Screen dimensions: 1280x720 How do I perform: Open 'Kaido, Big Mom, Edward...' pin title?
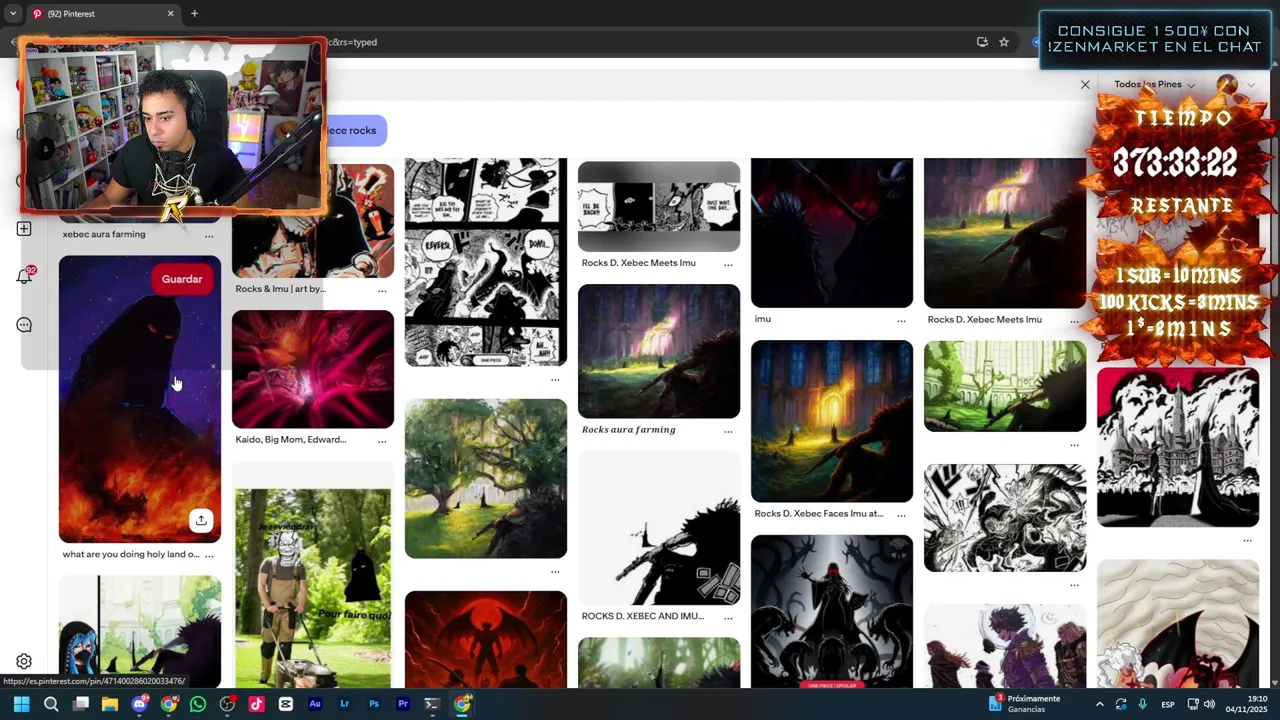[291, 439]
